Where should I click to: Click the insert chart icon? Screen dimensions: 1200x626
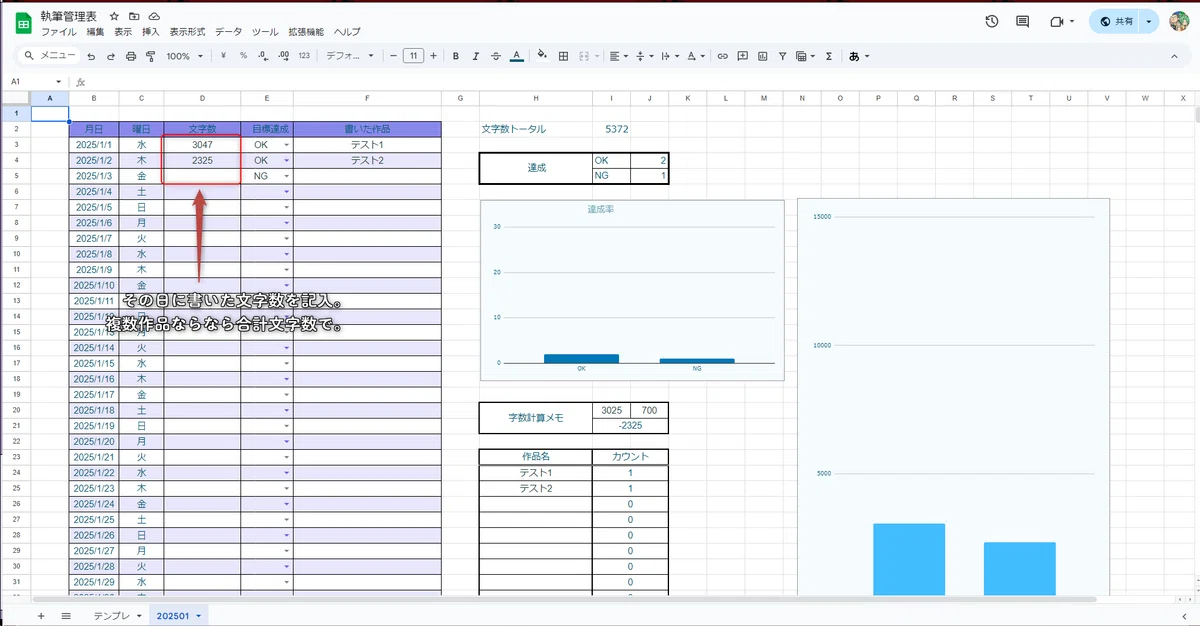click(762, 56)
